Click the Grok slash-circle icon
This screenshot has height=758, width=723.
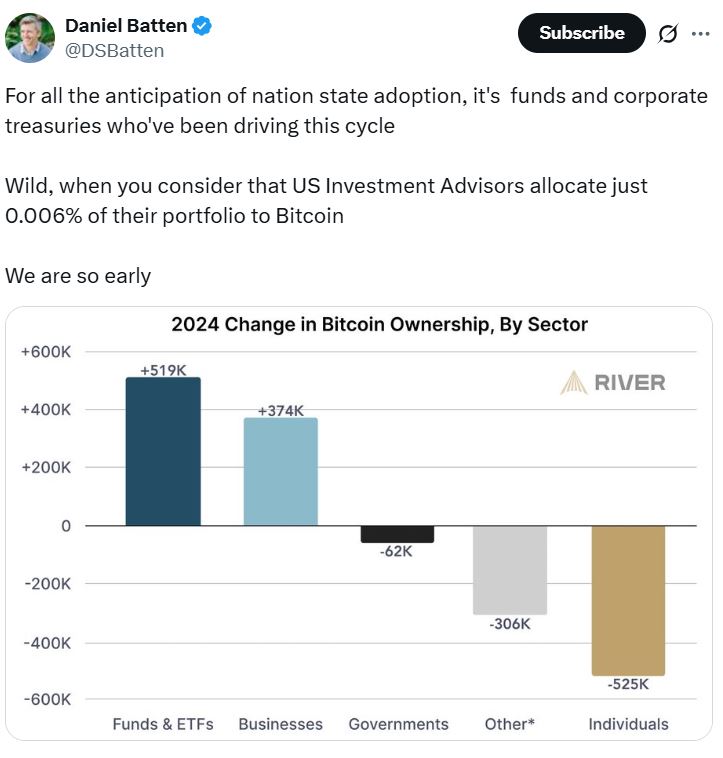(x=667, y=33)
